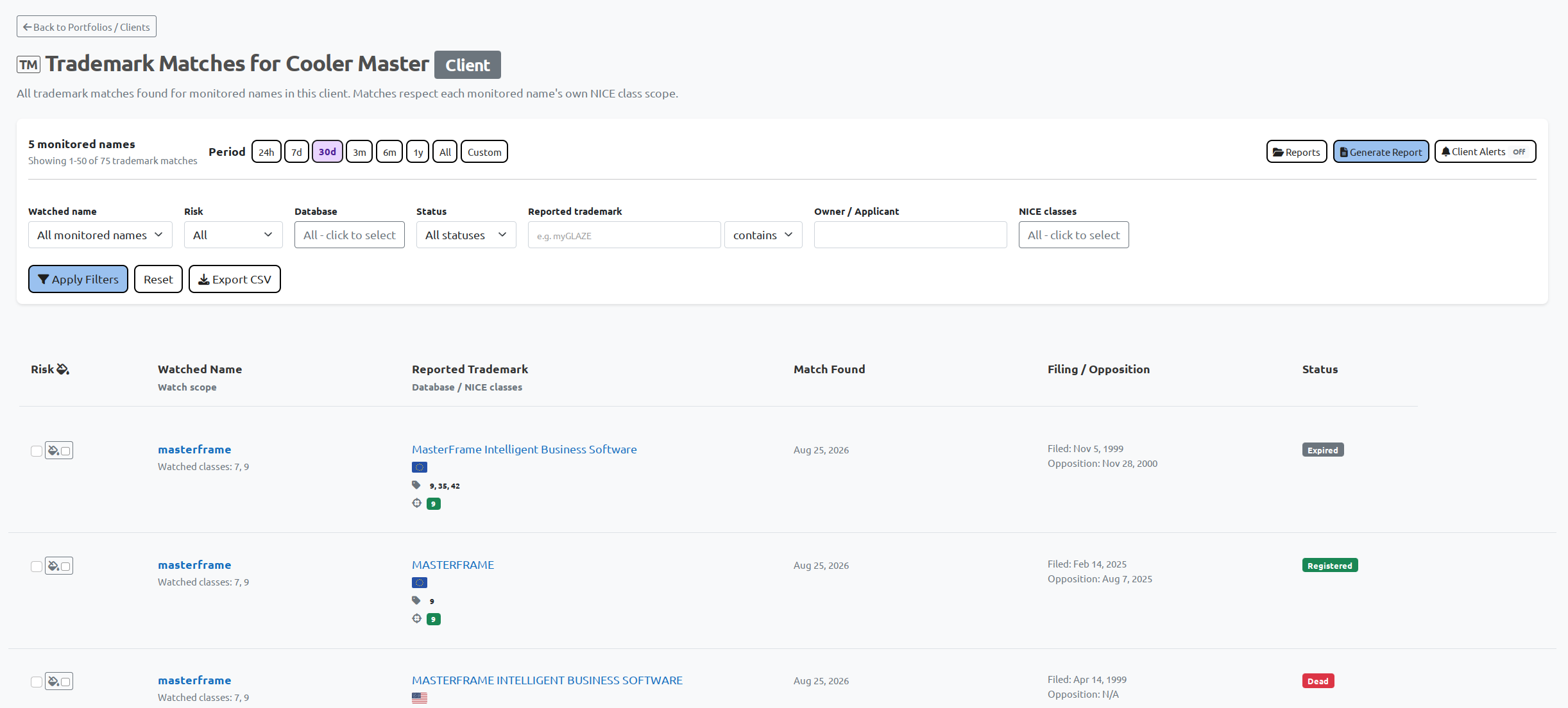
Task: Click the crosshair icon in the Expired MasterFrame row
Action: pos(417,503)
